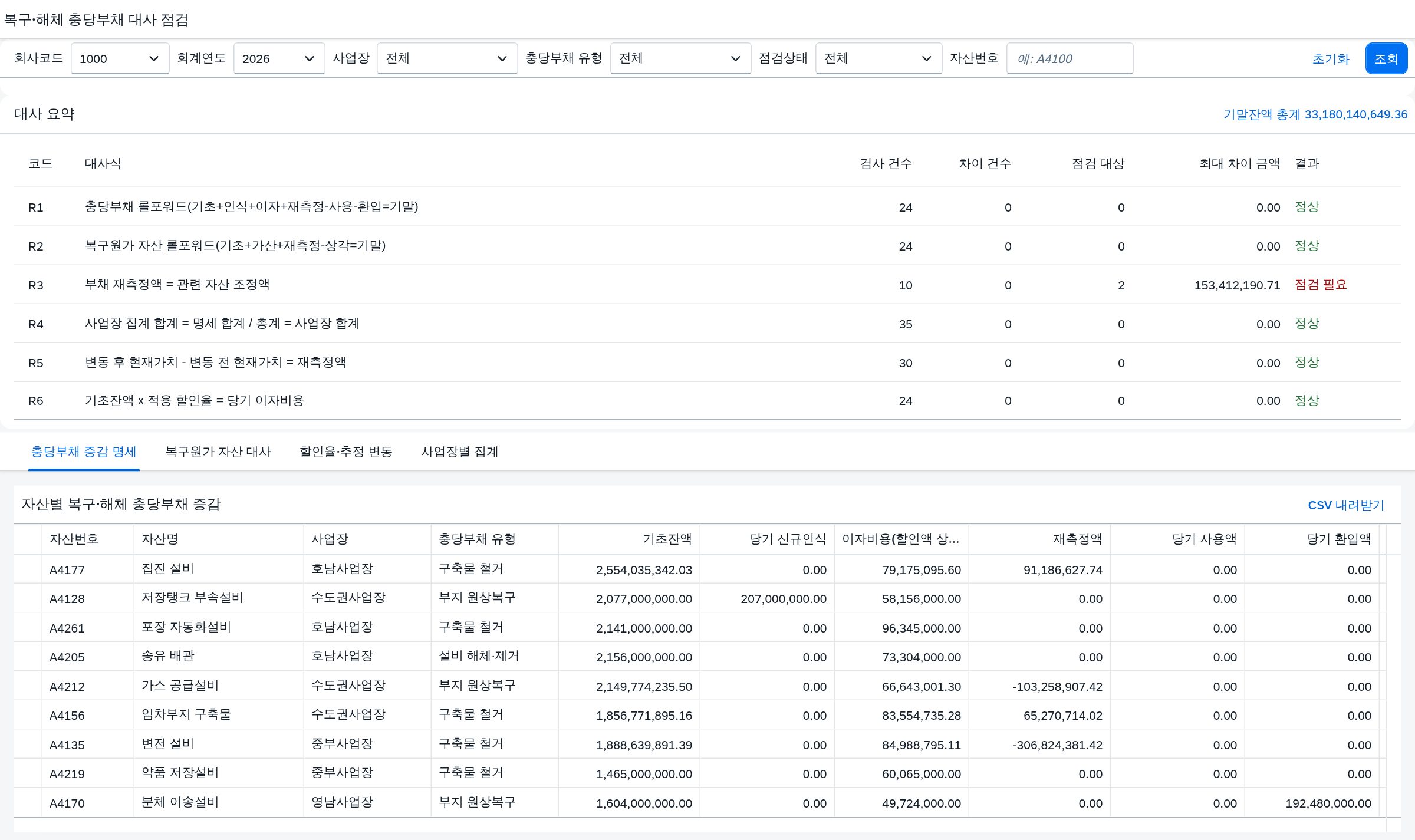Sort by 이자비용(할인액 상… column header
1415x840 pixels.
coord(901,539)
